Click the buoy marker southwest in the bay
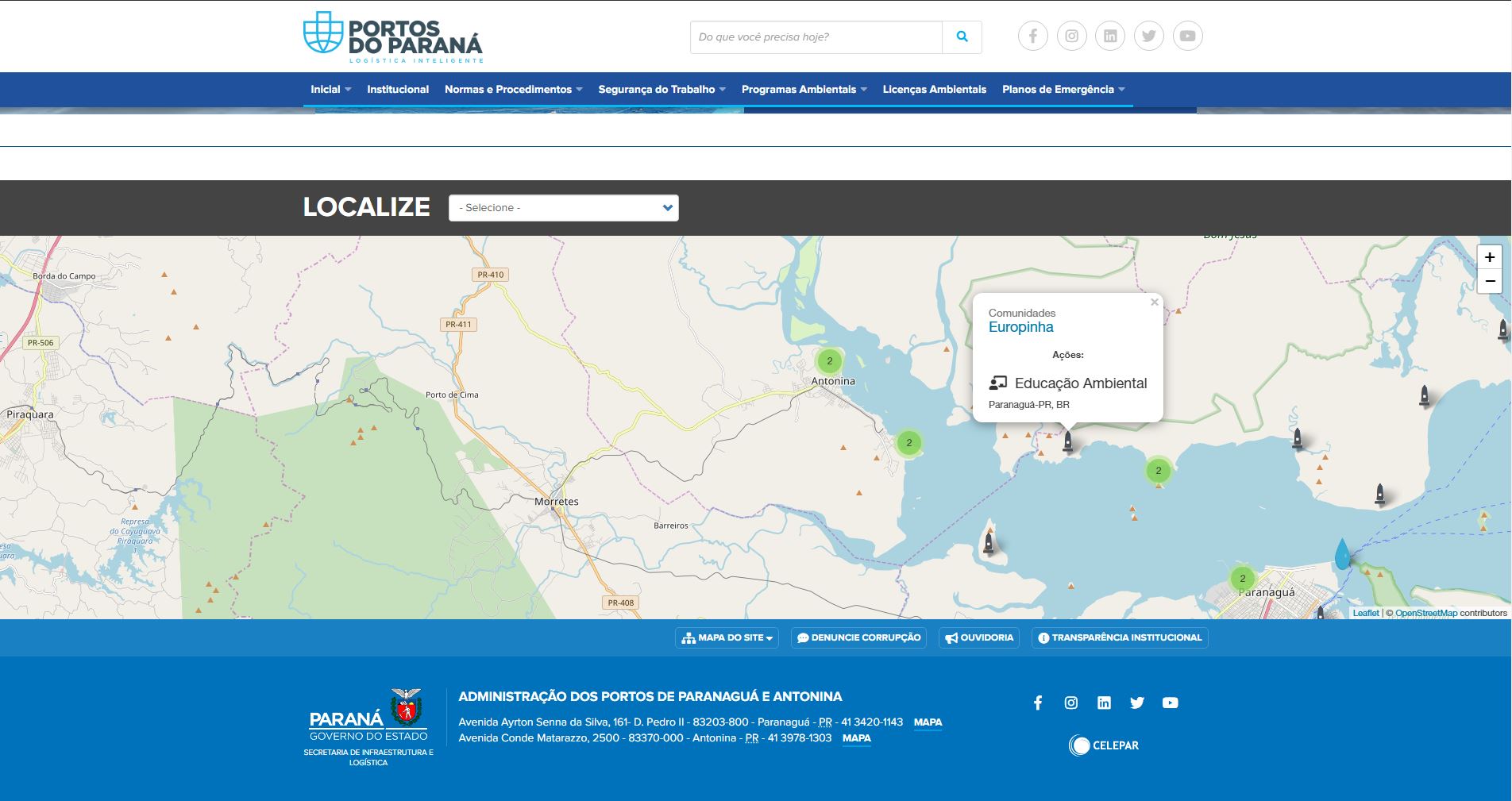1512x801 pixels. coord(989,543)
